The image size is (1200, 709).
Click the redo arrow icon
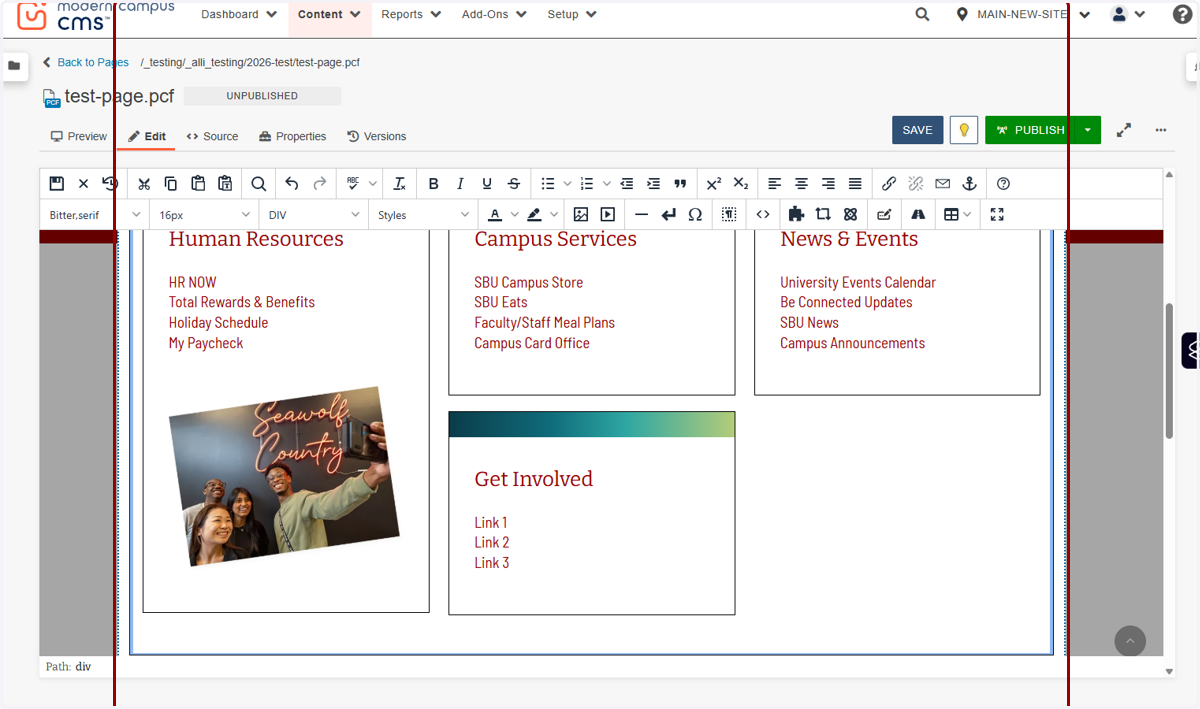tap(319, 184)
